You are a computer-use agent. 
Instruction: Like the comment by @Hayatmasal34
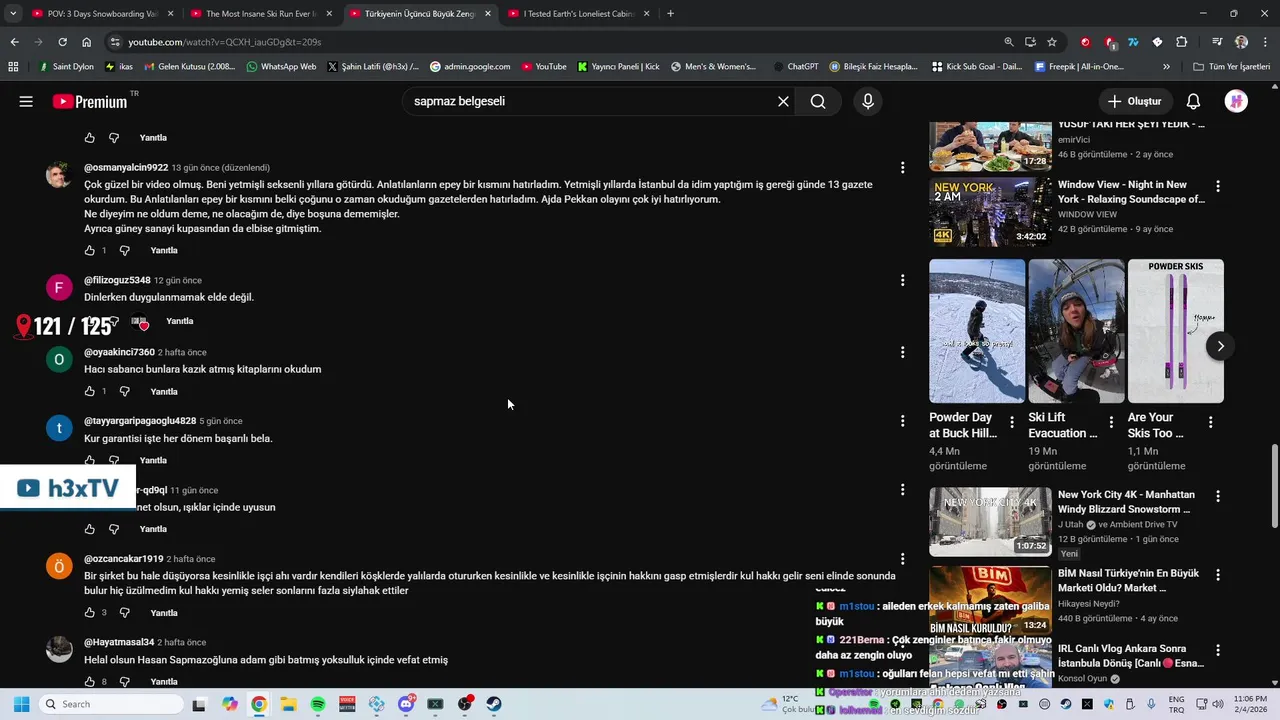pos(90,681)
